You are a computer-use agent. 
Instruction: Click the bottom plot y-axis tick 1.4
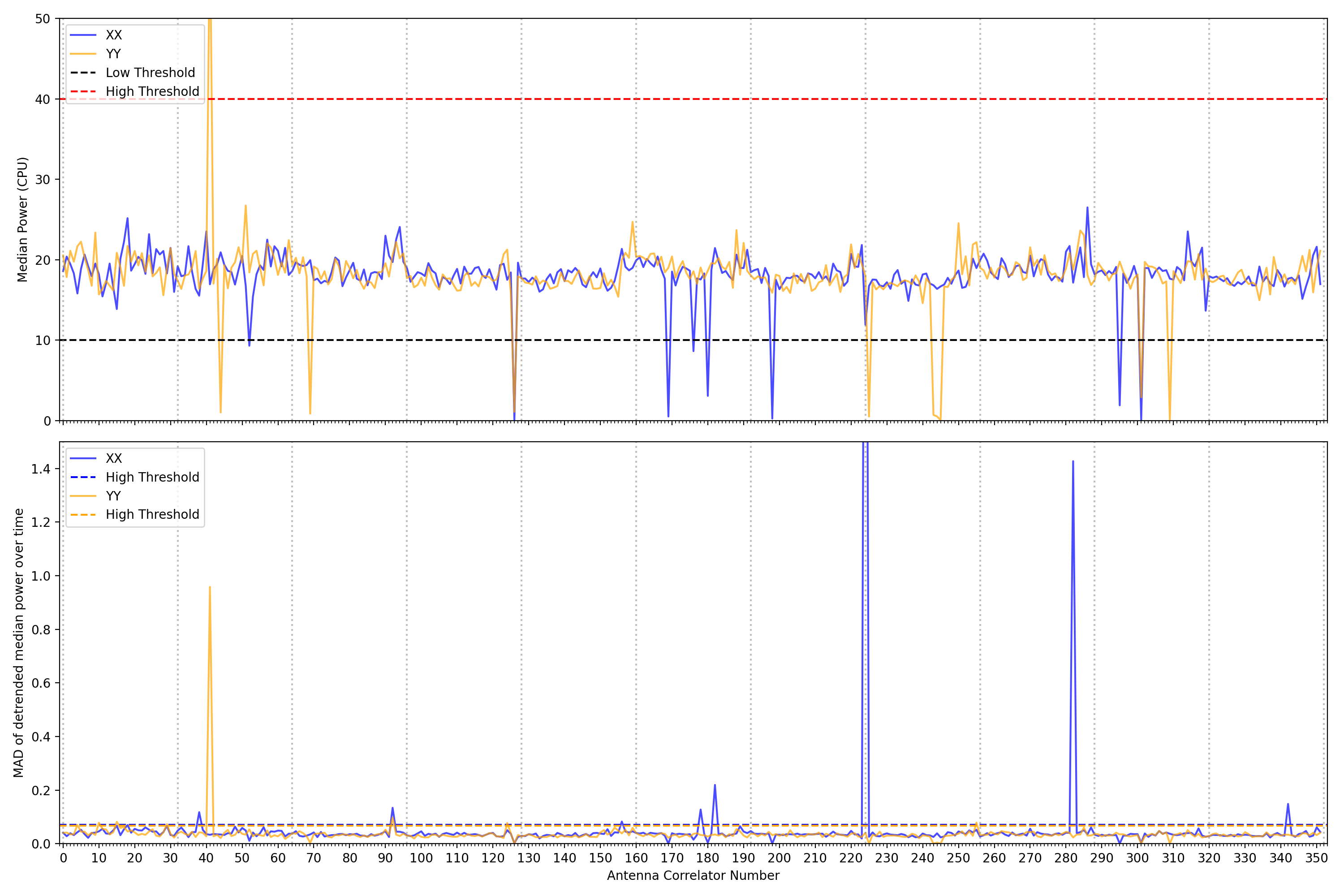(41, 469)
